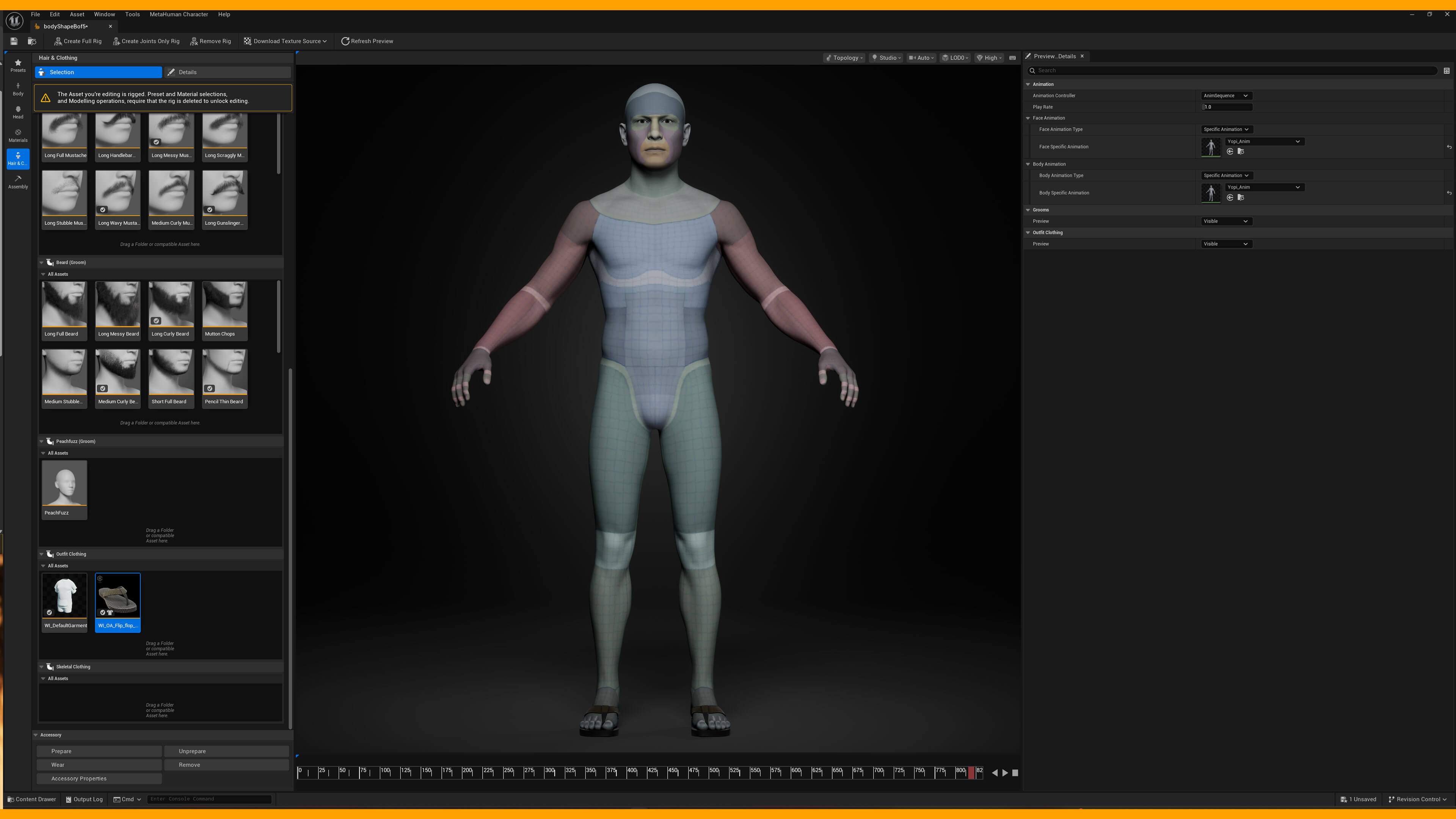
Task: Open the Materials sidebar panel
Action: pos(18,136)
